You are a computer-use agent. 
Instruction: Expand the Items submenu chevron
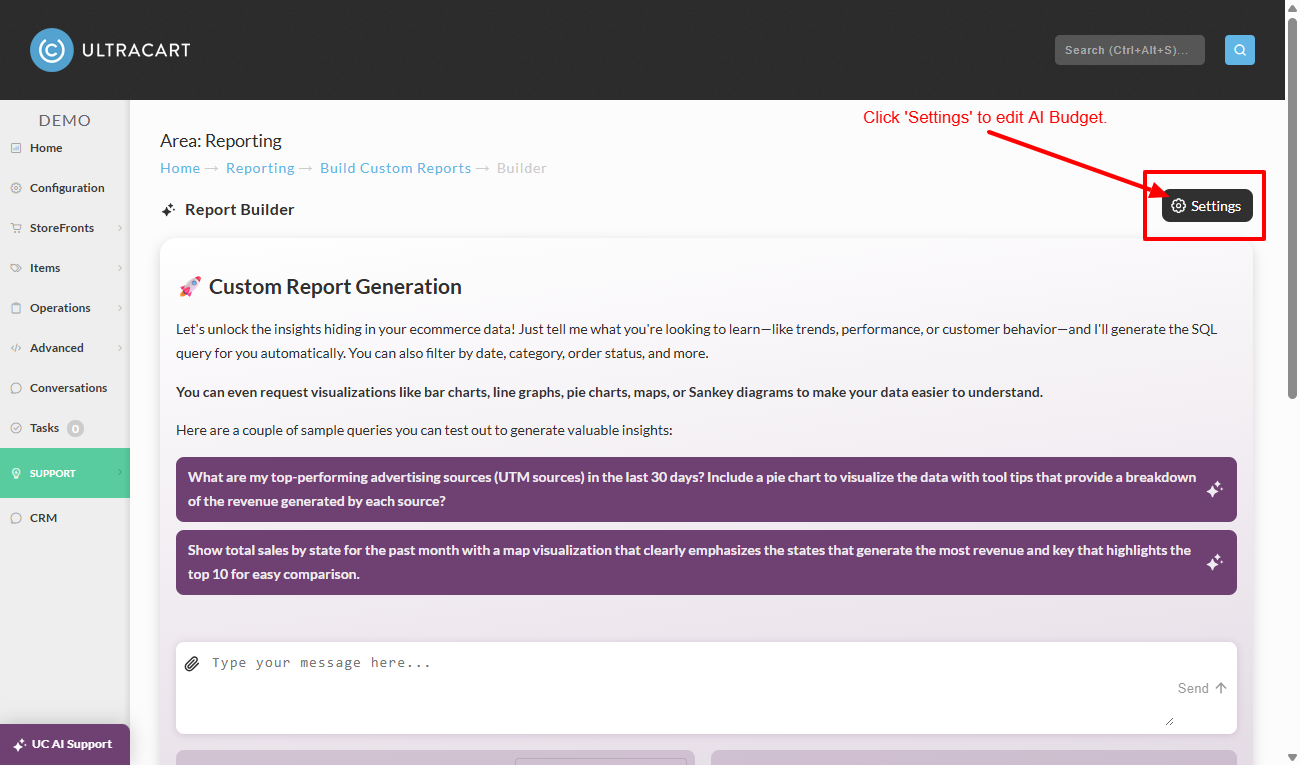point(120,268)
